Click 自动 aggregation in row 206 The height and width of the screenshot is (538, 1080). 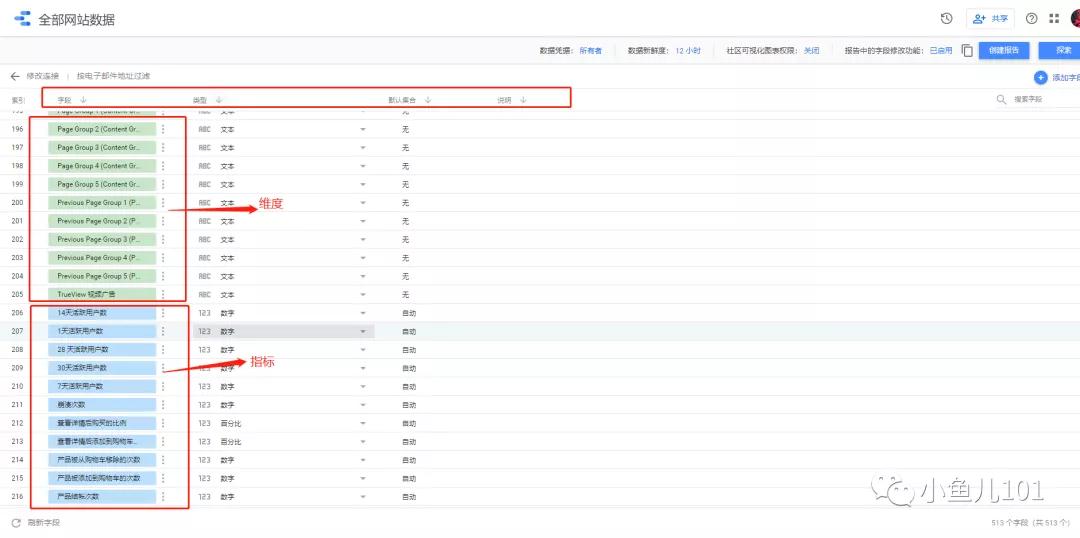click(x=409, y=313)
